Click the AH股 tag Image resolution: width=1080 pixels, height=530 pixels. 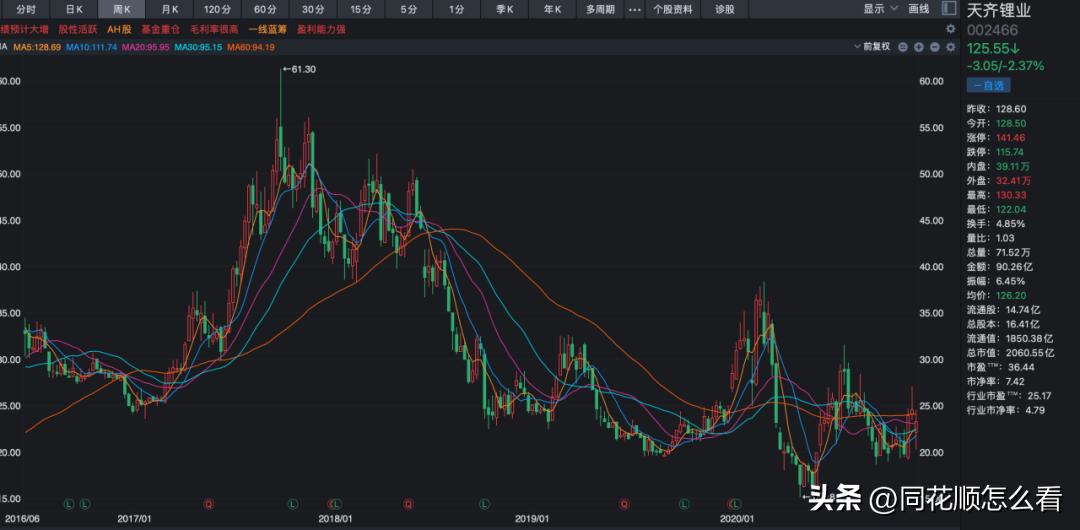(119, 30)
